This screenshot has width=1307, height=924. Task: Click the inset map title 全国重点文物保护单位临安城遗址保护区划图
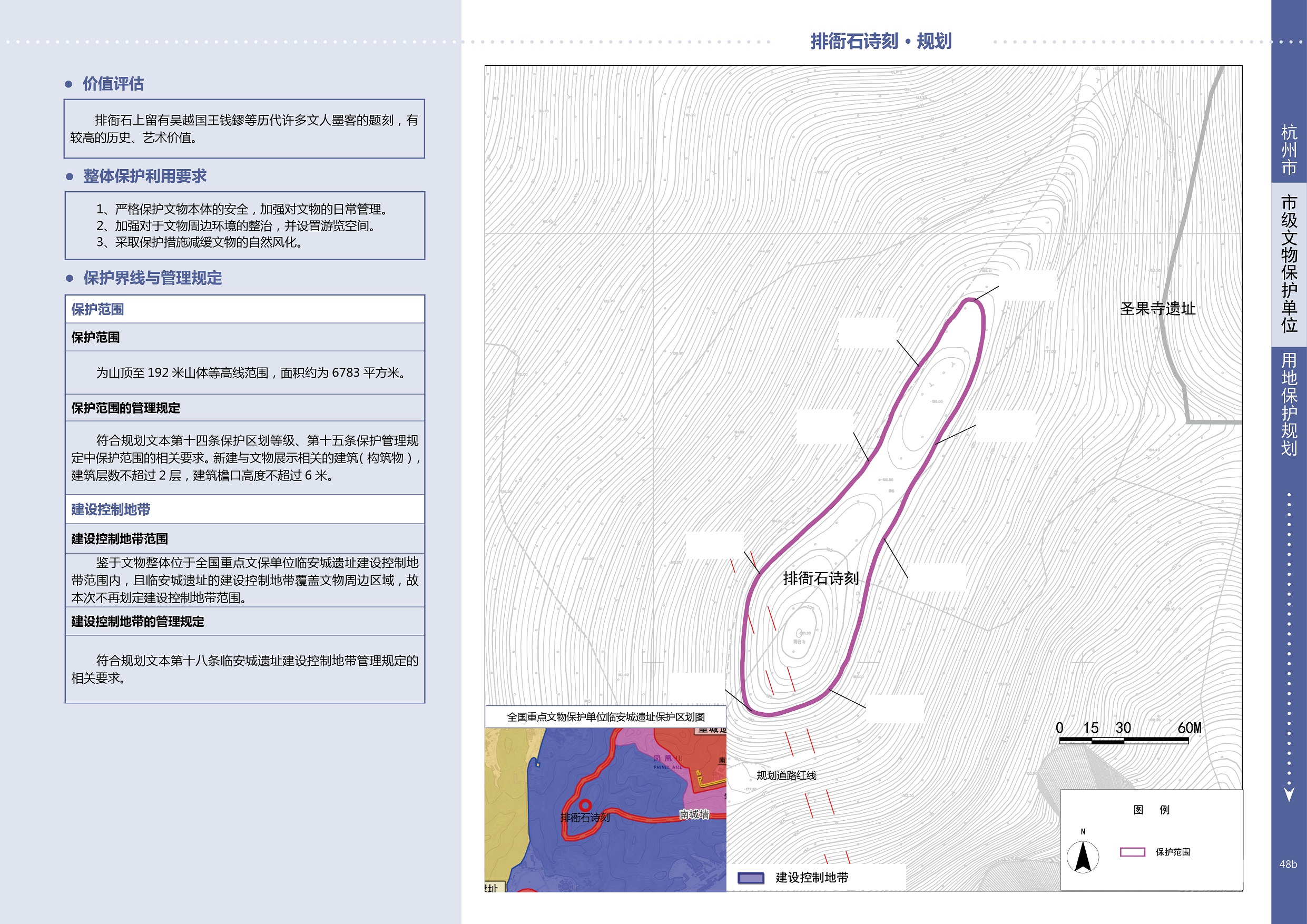click(x=606, y=717)
